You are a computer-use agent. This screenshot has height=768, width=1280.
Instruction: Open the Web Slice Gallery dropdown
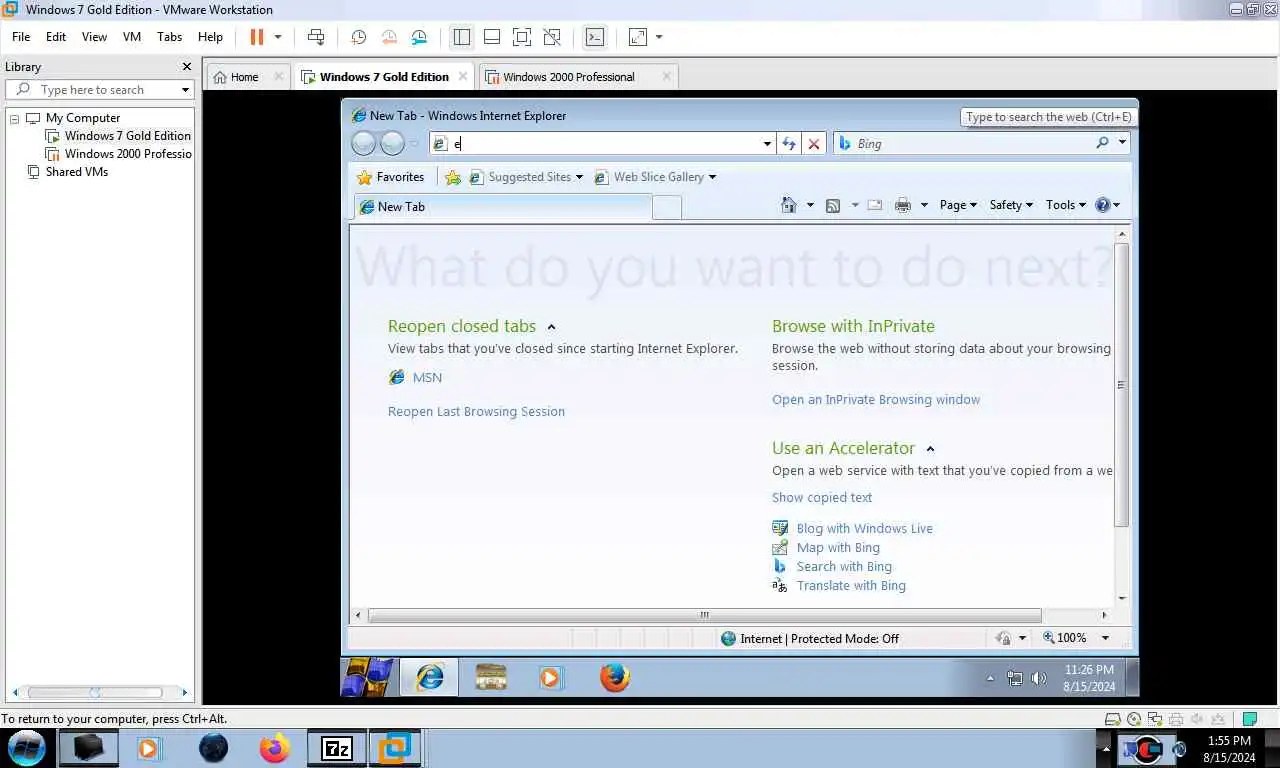coord(655,177)
